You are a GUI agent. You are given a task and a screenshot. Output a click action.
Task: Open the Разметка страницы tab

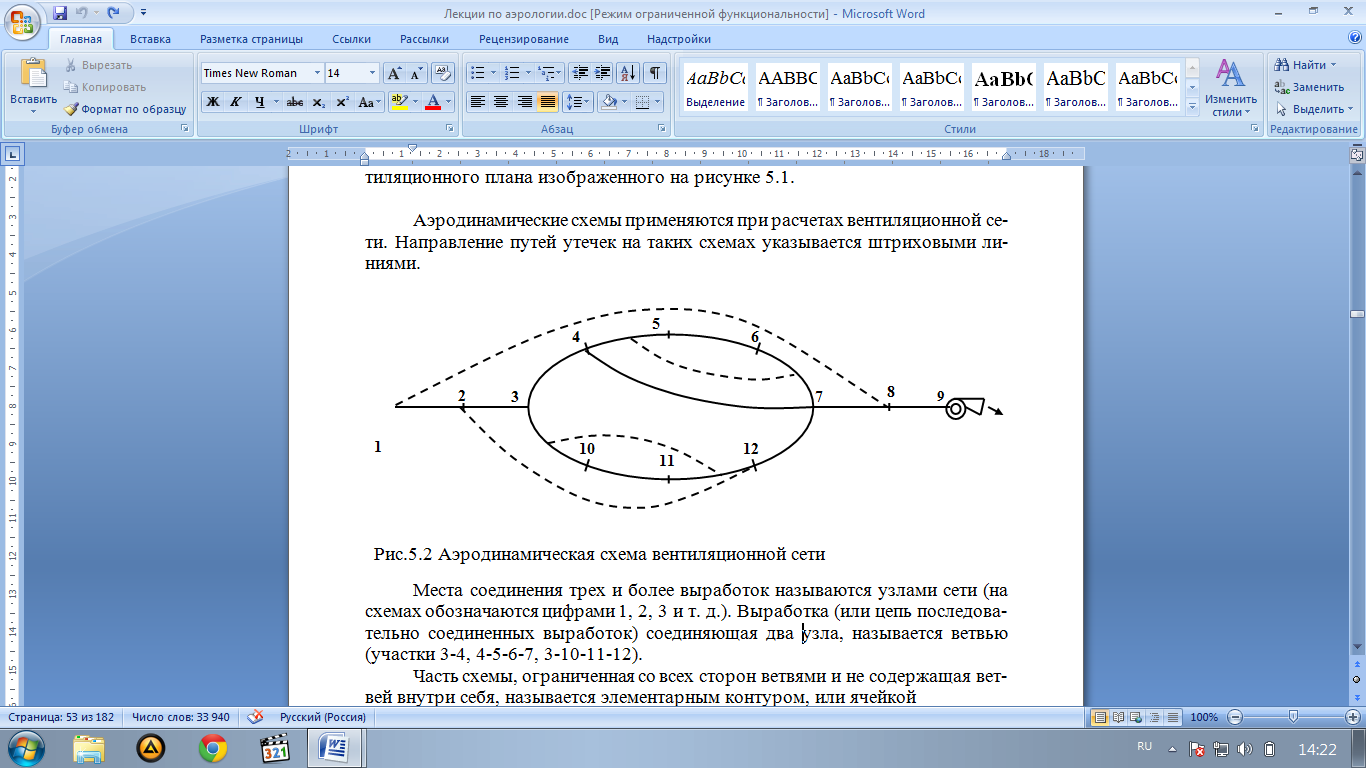(251, 39)
